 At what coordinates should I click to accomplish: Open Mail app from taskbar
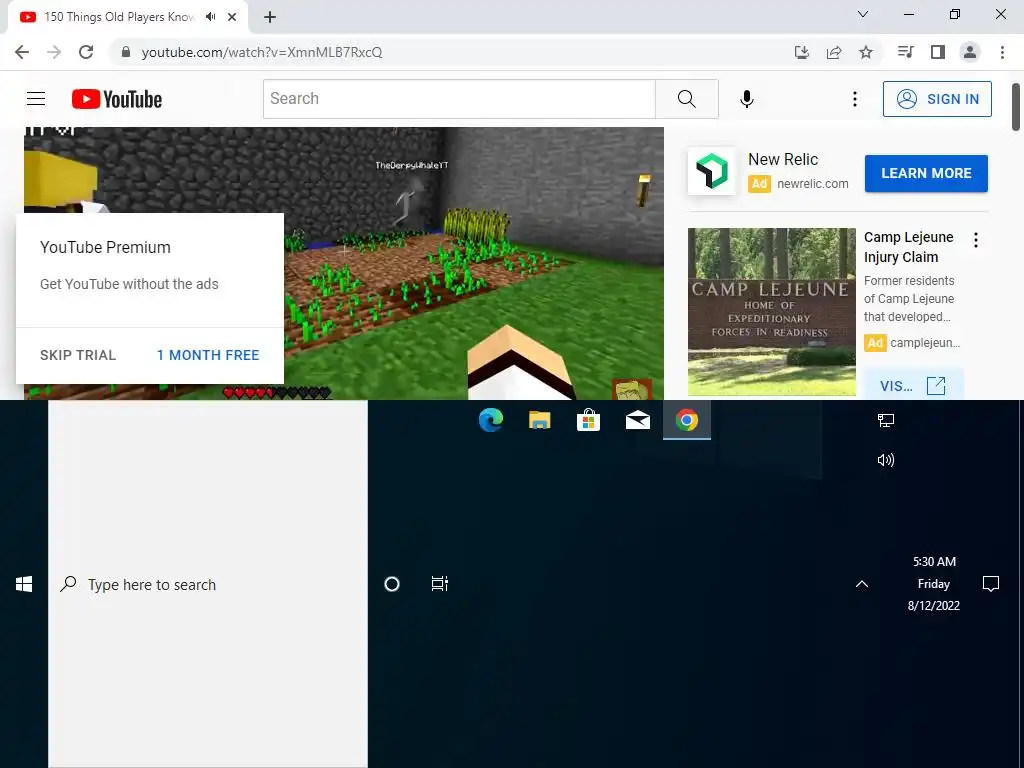click(x=637, y=420)
